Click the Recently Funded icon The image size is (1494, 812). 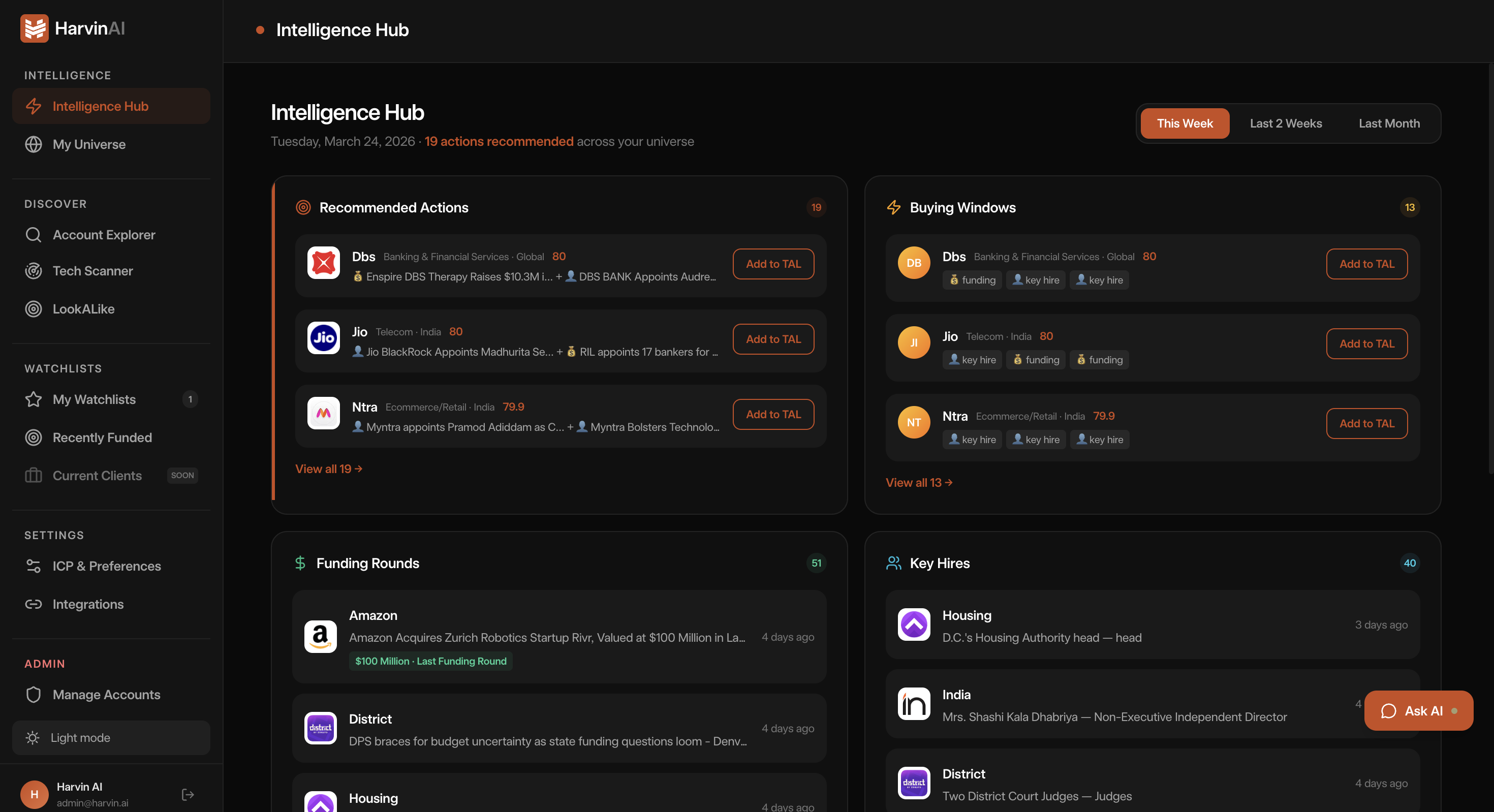(34, 438)
